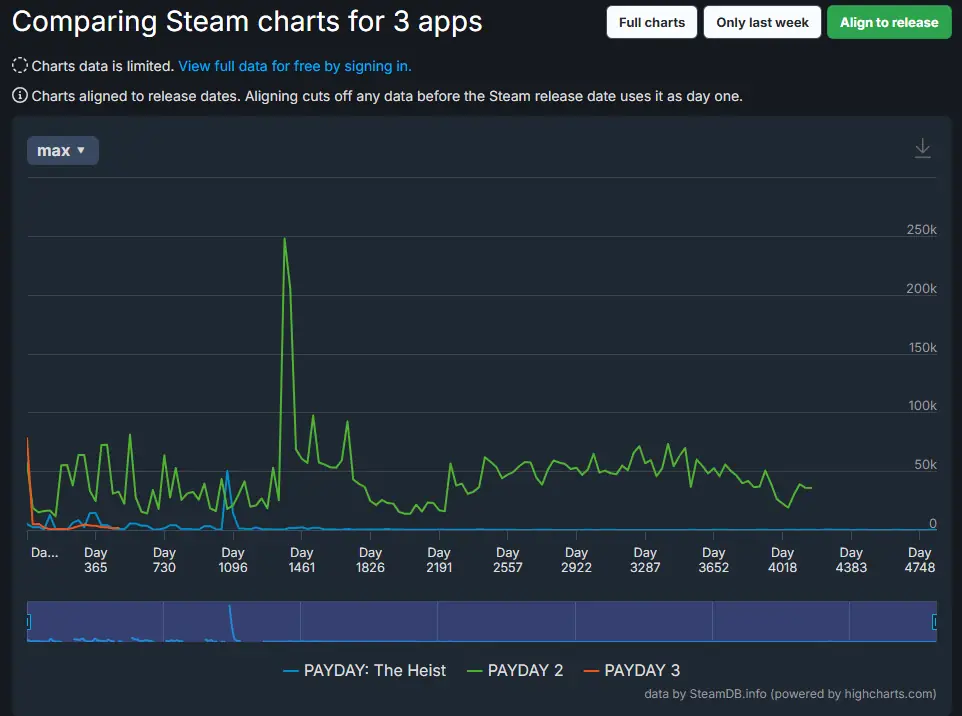
Task: Toggle PAYDAY 2 series in legend
Action: [514, 670]
